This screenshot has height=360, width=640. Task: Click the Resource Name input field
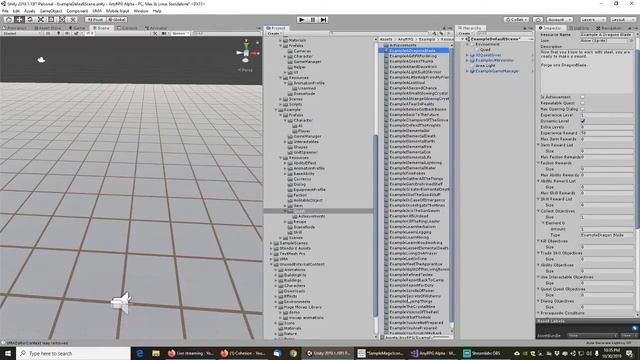click(x=607, y=35)
